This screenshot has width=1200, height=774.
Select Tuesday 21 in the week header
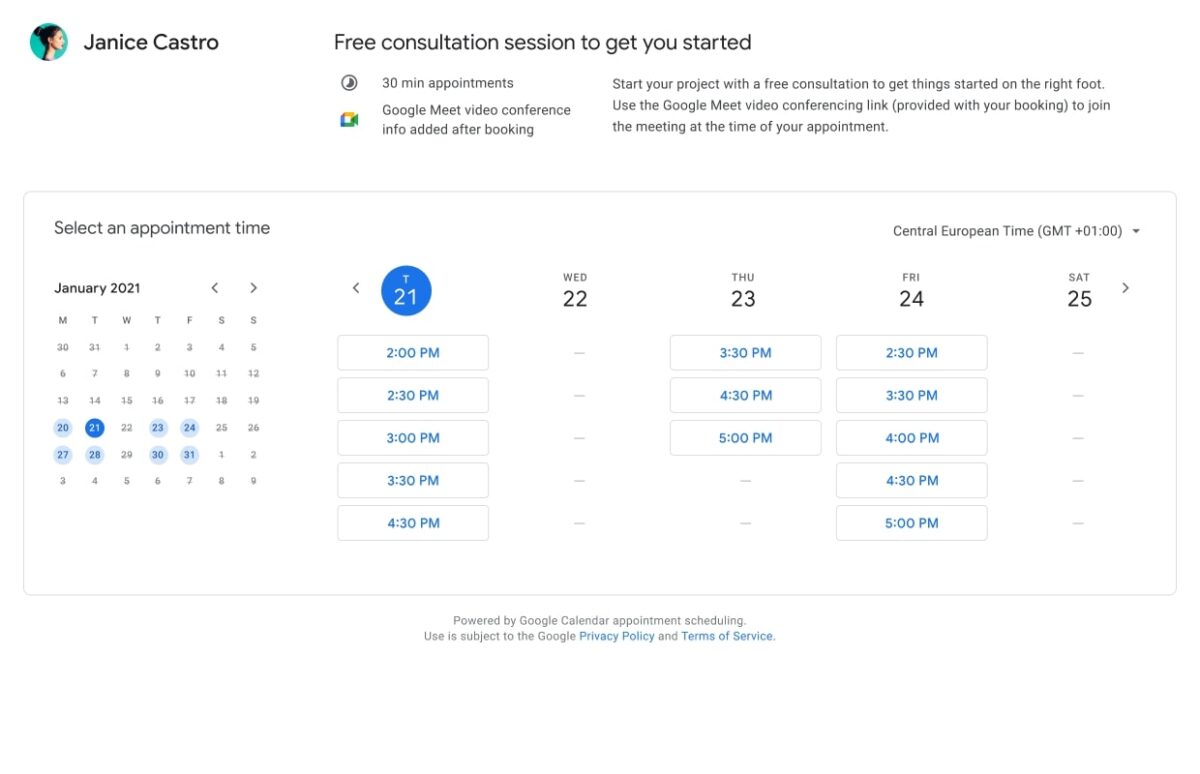[405, 290]
